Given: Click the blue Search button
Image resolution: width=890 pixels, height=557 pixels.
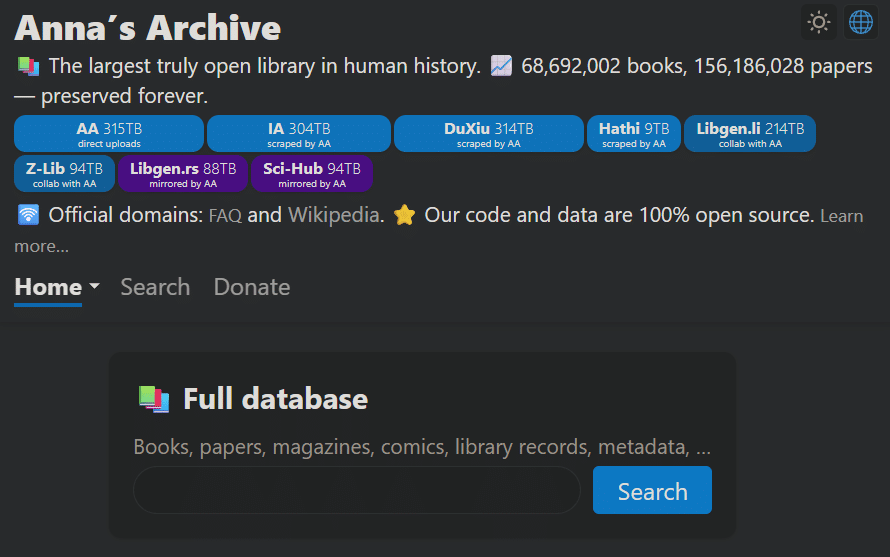Looking at the screenshot, I should [652, 490].
